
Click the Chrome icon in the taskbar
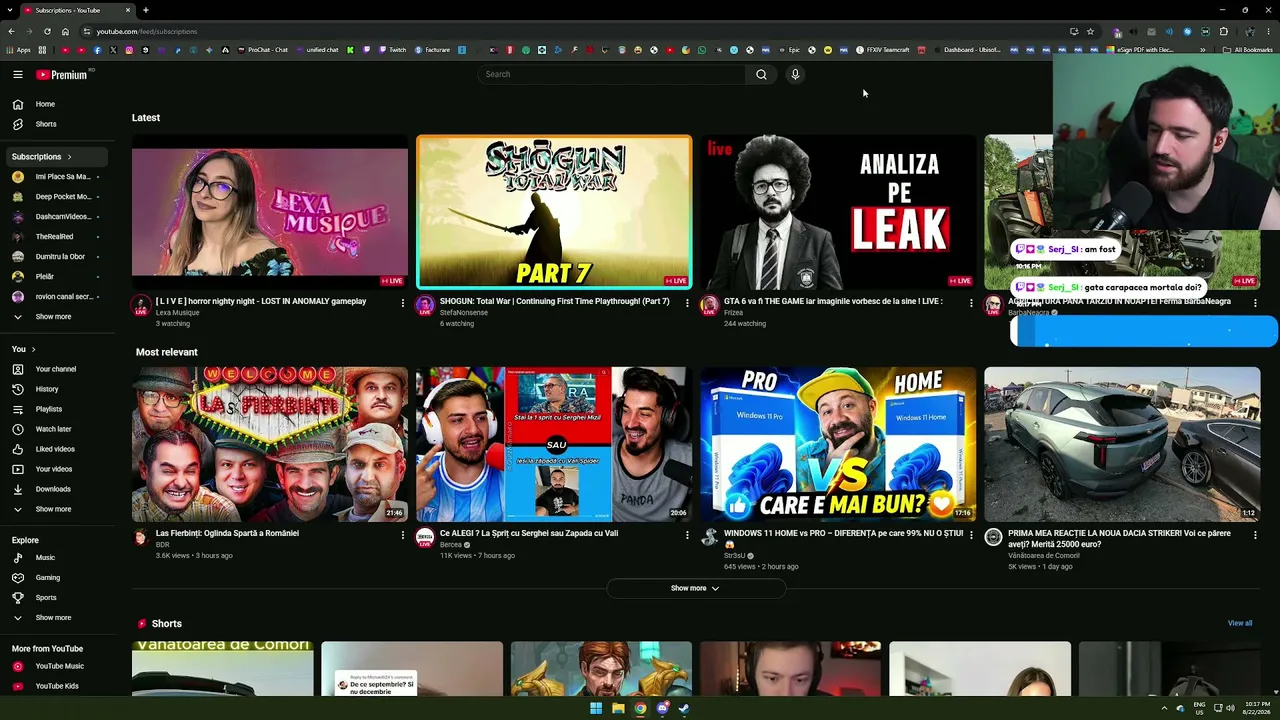tap(640, 708)
